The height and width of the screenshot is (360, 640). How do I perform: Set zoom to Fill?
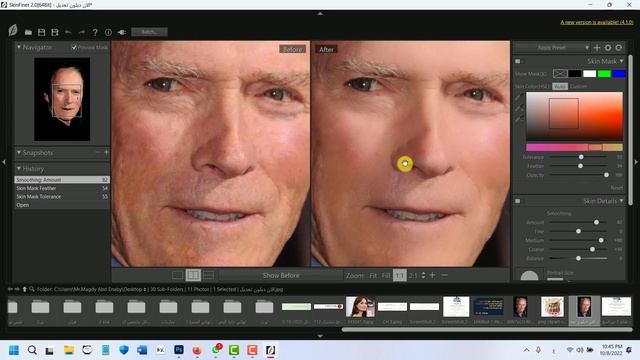[386, 276]
